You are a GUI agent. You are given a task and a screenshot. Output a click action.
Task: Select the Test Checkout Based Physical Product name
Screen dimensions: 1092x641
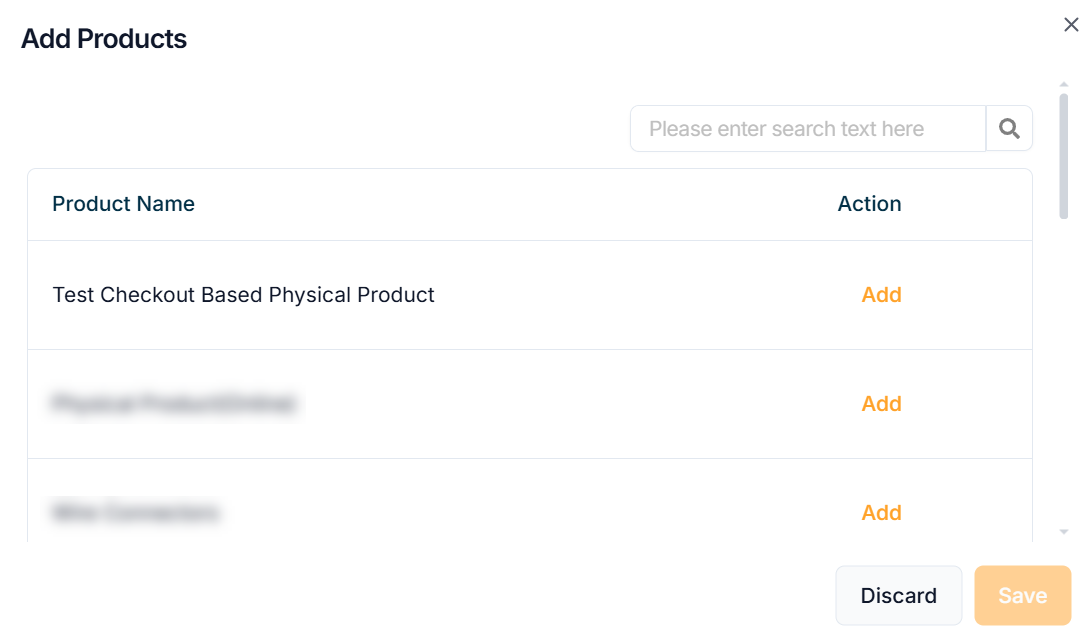point(243,295)
